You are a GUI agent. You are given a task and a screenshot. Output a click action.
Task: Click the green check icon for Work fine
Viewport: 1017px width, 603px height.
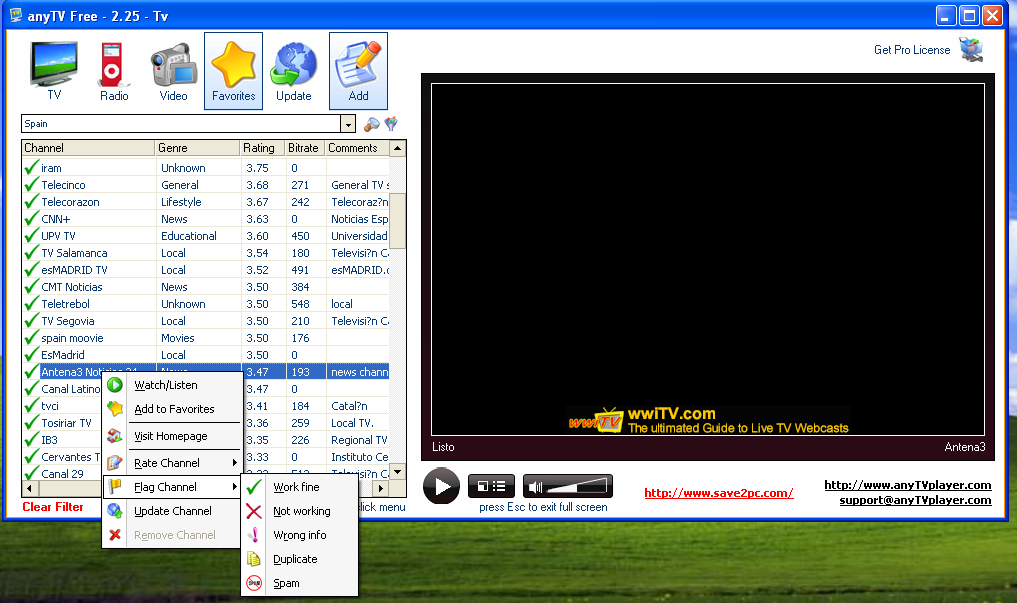point(254,487)
